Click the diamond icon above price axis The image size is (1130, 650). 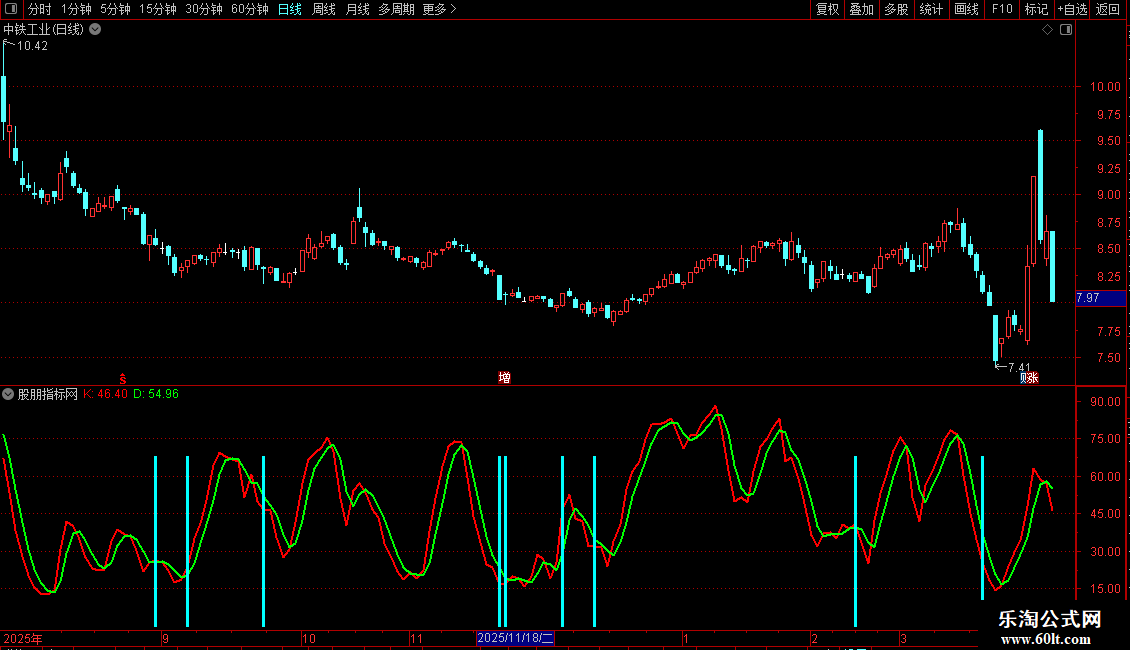tap(1047, 30)
